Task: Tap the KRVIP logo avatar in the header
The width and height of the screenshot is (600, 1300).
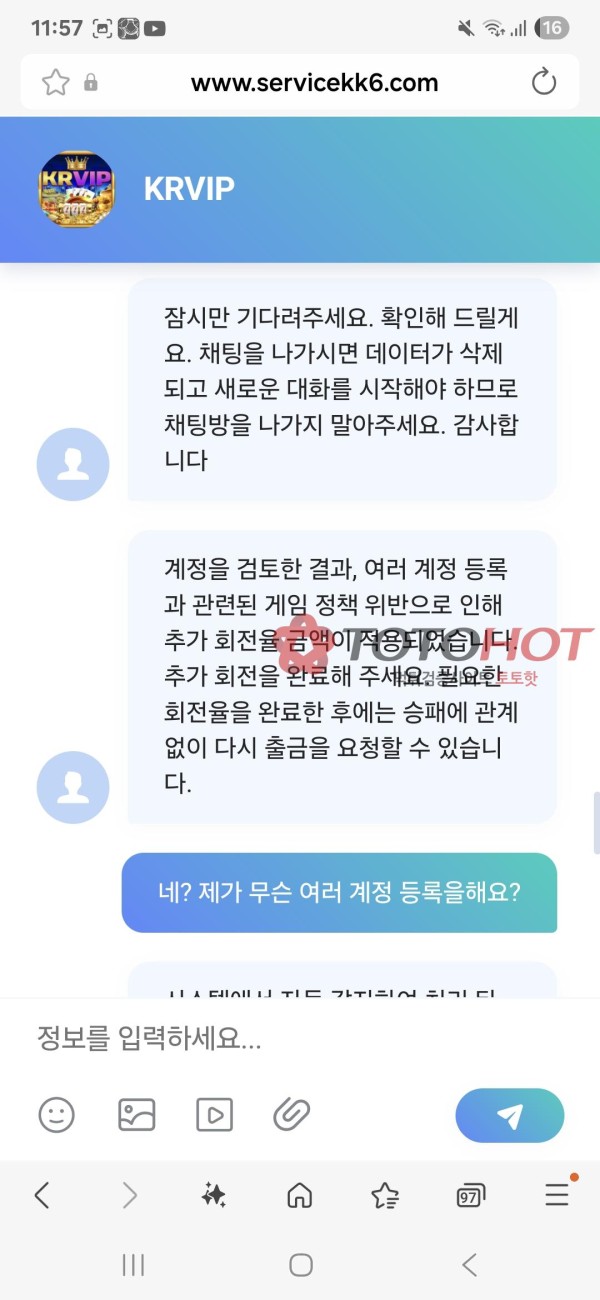Action: coord(76,189)
